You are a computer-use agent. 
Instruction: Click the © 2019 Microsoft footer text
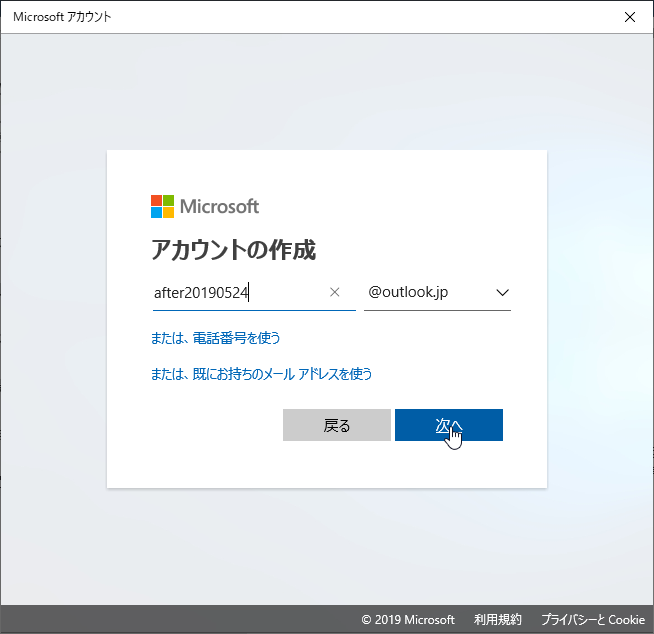pyautogui.click(x=408, y=619)
